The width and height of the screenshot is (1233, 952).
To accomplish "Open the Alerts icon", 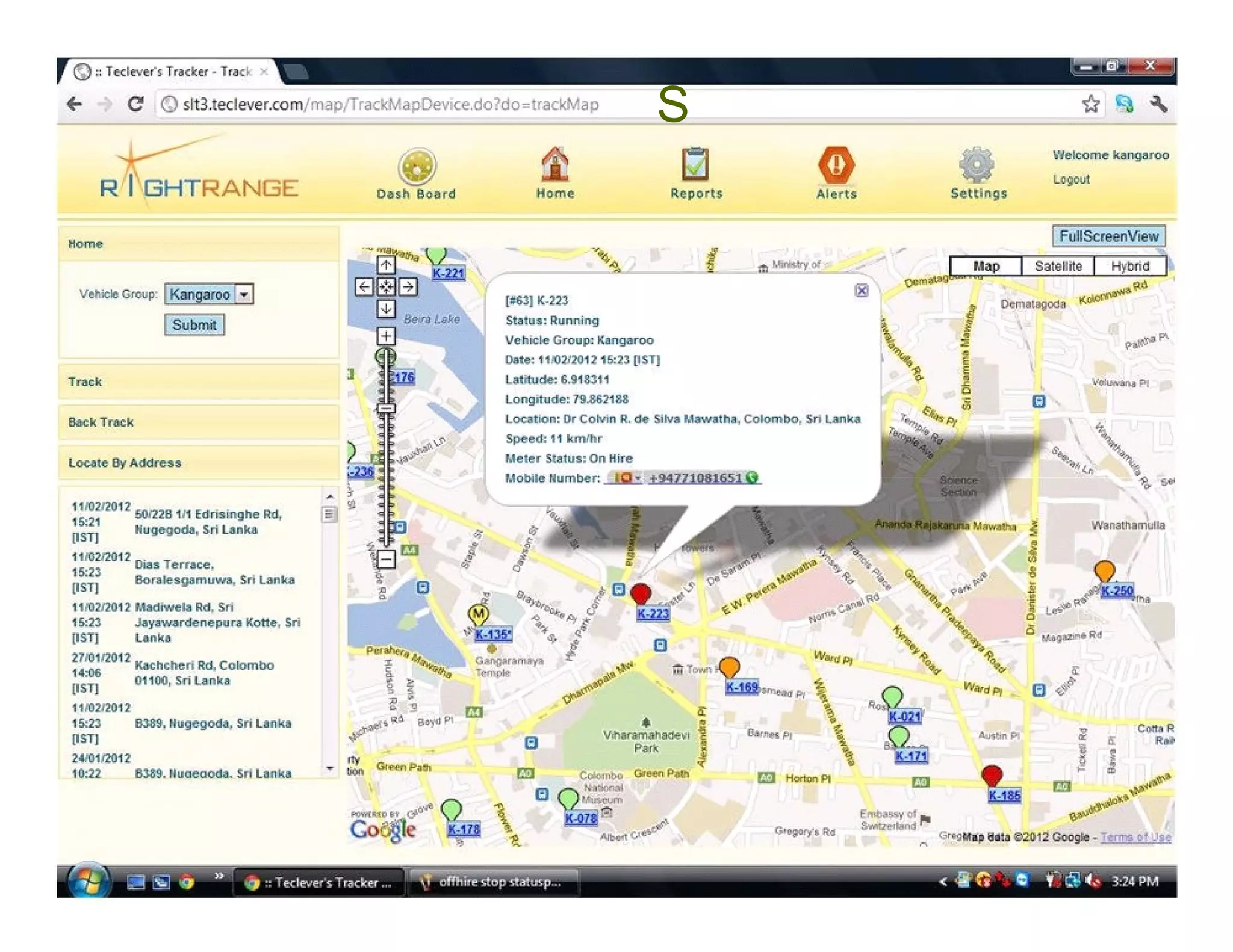I will pos(836,165).
